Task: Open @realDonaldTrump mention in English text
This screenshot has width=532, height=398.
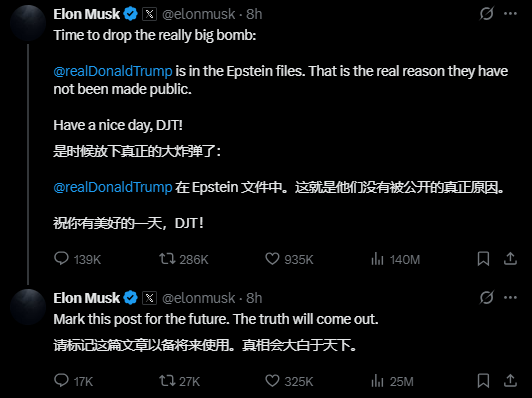Action: [x=113, y=71]
